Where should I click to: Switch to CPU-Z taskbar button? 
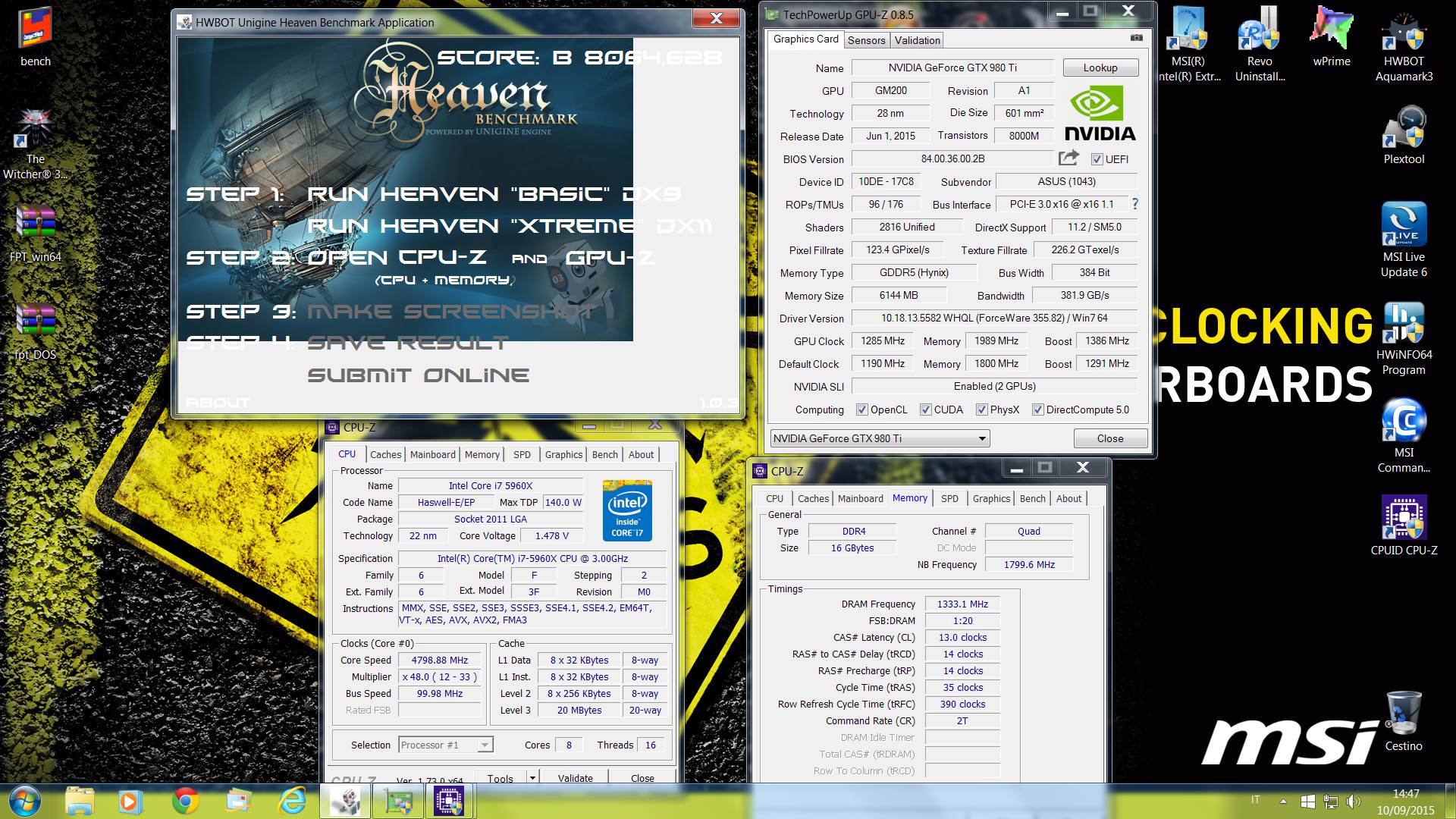click(449, 802)
